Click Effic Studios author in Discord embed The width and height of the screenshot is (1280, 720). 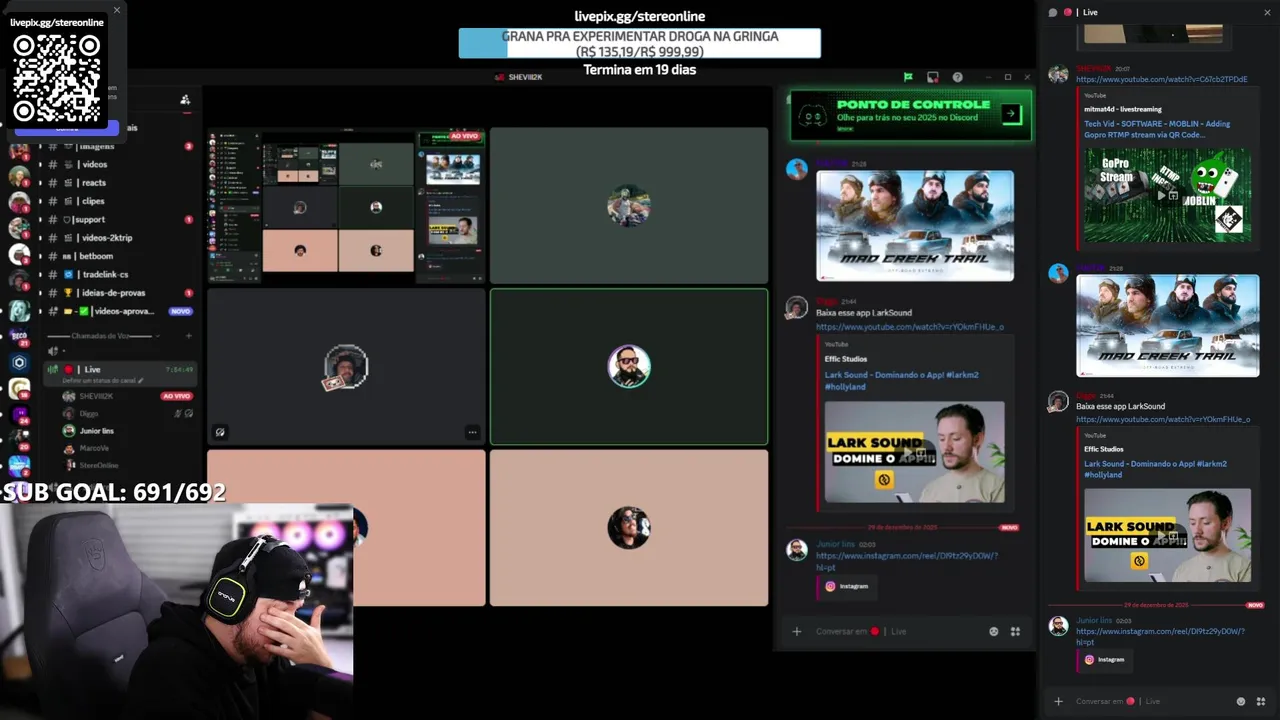click(846, 359)
